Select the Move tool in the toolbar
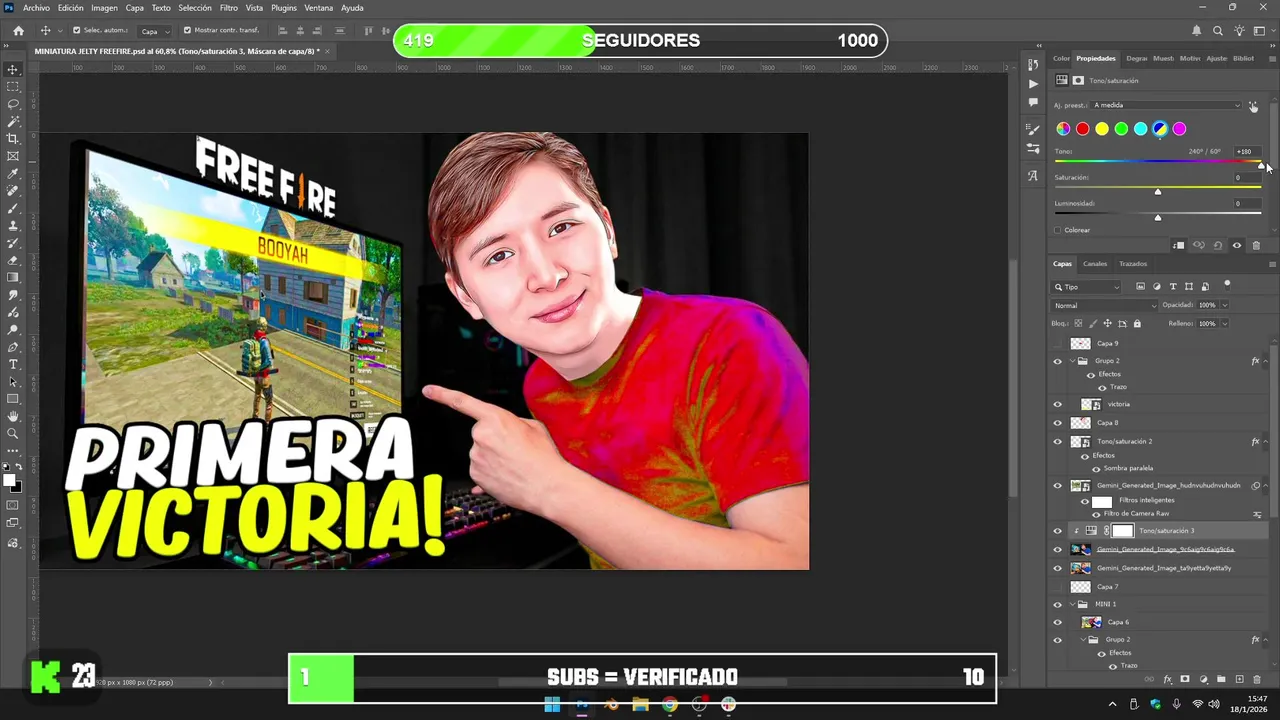The height and width of the screenshot is (720, 1280). (x=13, y=69)
